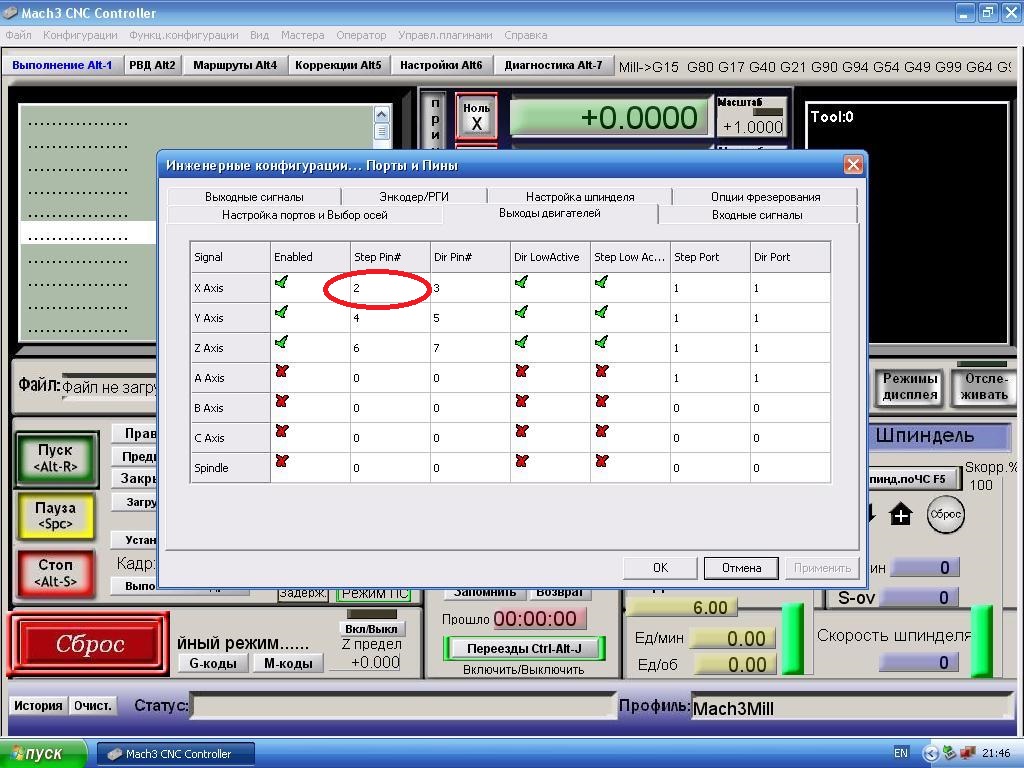This screenshot has height=768, width=1024.
Task: Click Ноль X zero button
Action: pos(476,118)
